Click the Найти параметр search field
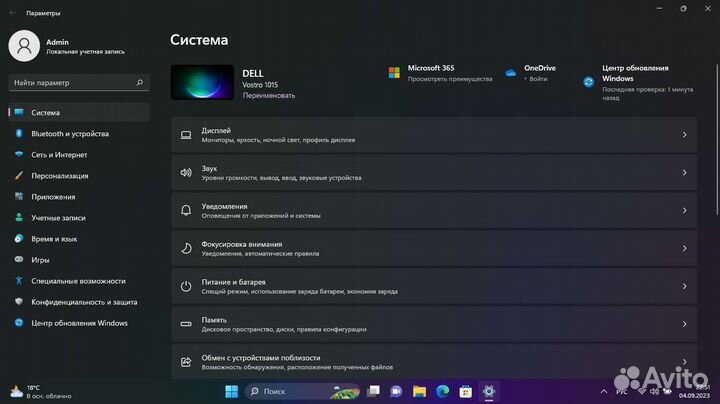The height and width of the screenshot is (404, 720). click(79, 83)
